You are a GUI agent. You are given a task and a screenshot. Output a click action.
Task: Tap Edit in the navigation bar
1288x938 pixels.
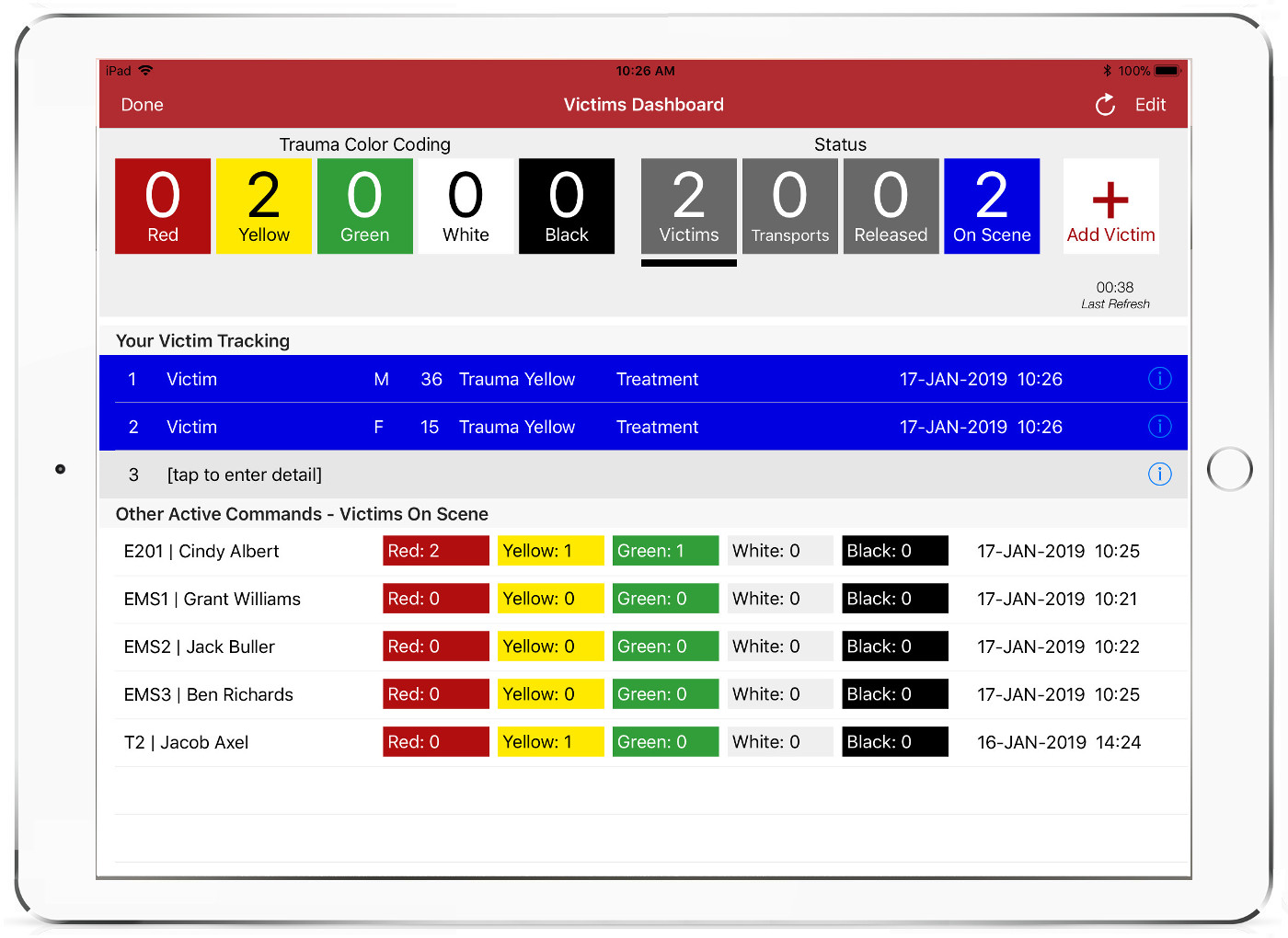(1150, 105)
